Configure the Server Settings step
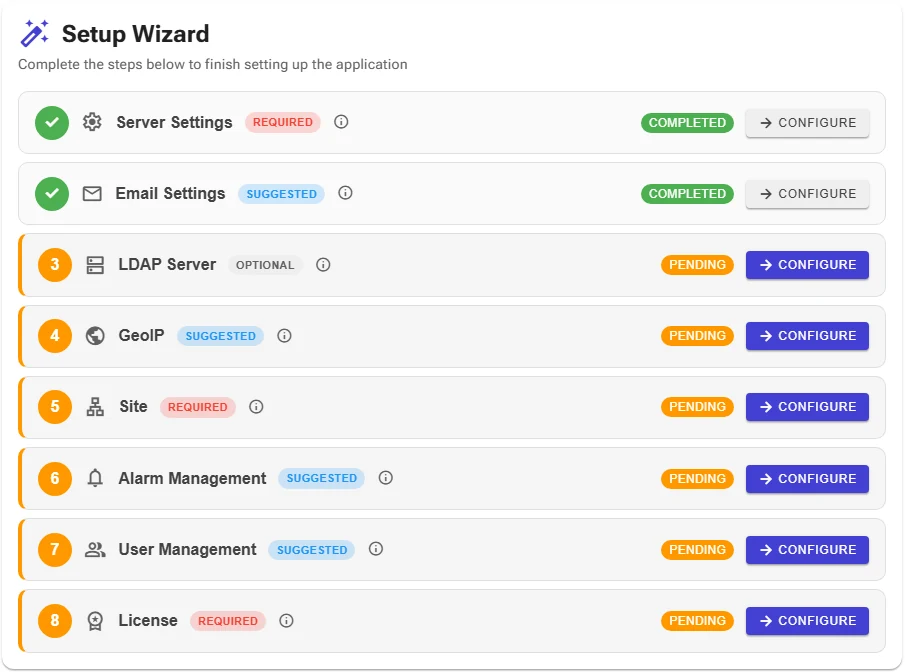Viewport: 905px width, 672px height. pyautogui.click(x=807, y=122)
